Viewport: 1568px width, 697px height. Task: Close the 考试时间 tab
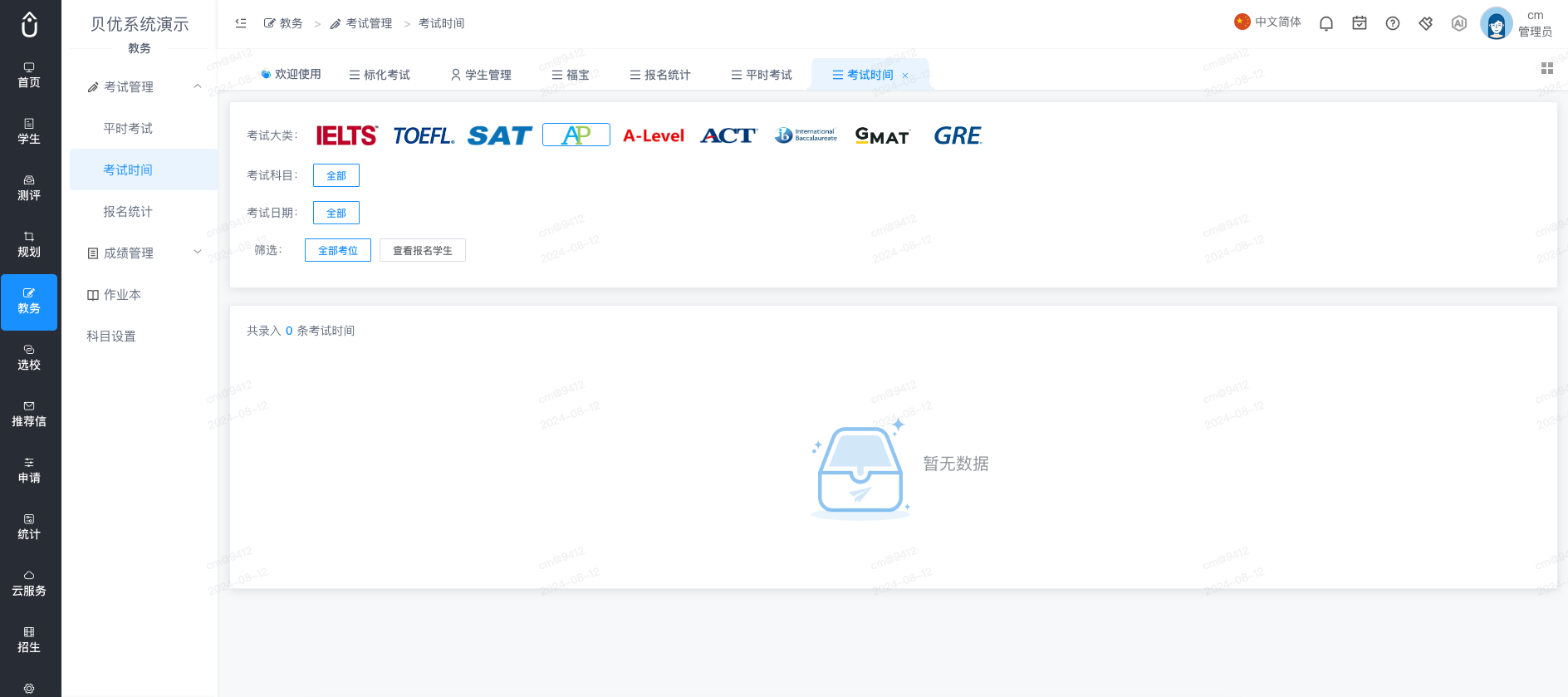pos(905,76)
